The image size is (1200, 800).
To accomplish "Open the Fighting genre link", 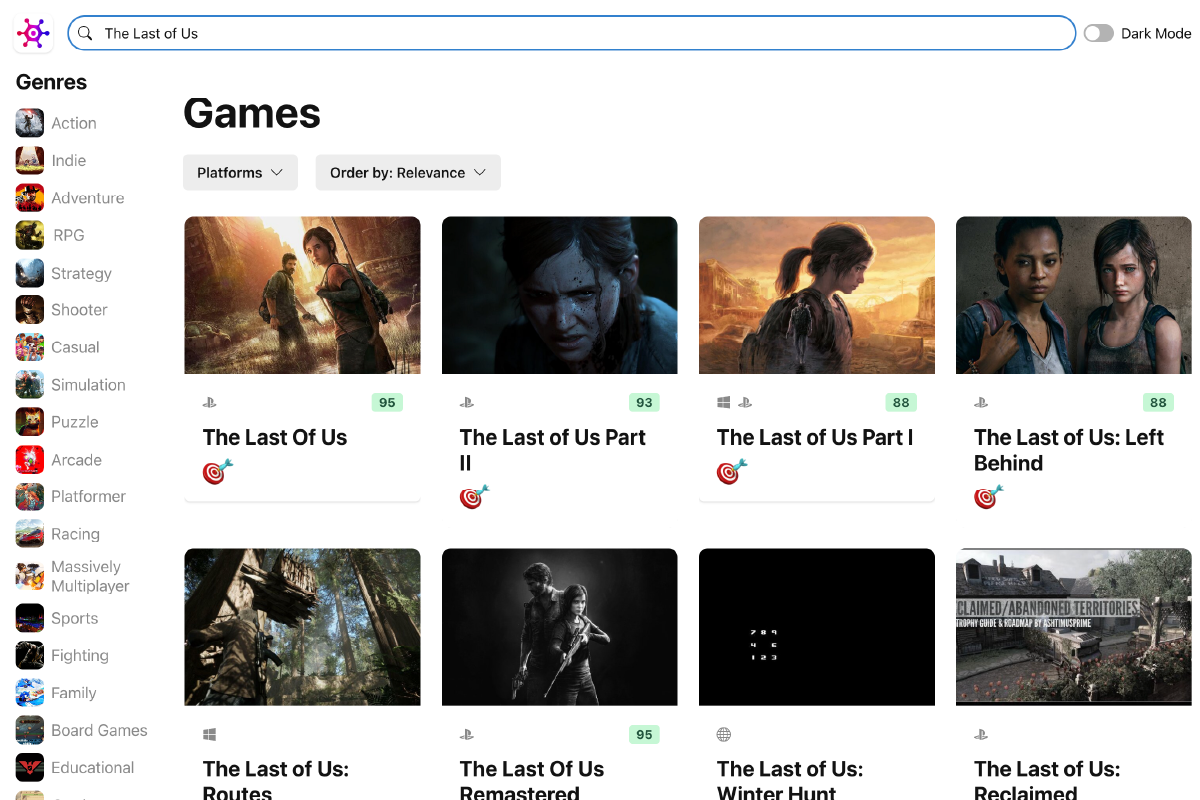I will (80, 656).
